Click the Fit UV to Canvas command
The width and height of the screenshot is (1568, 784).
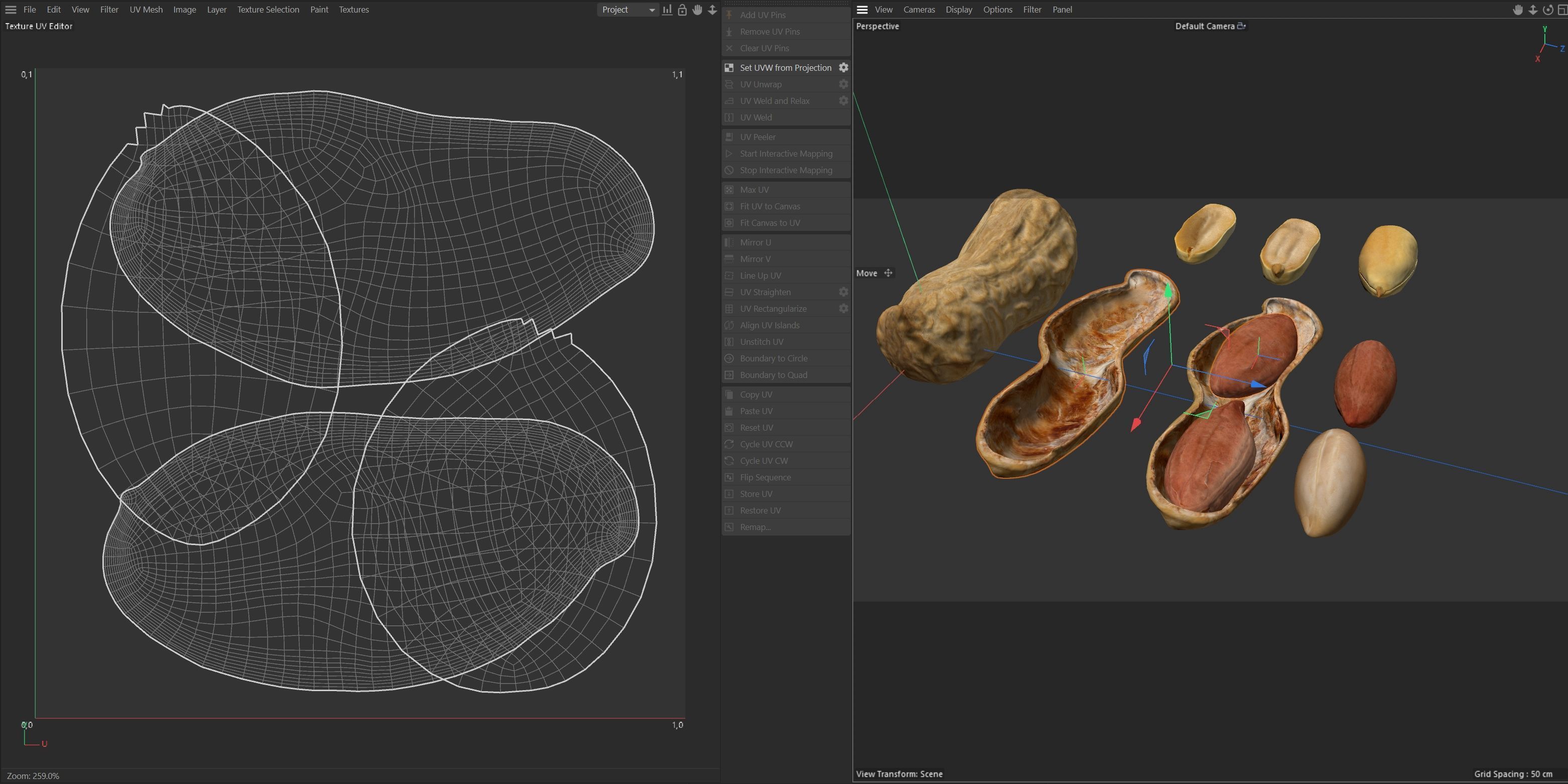(x=786, y=206)
